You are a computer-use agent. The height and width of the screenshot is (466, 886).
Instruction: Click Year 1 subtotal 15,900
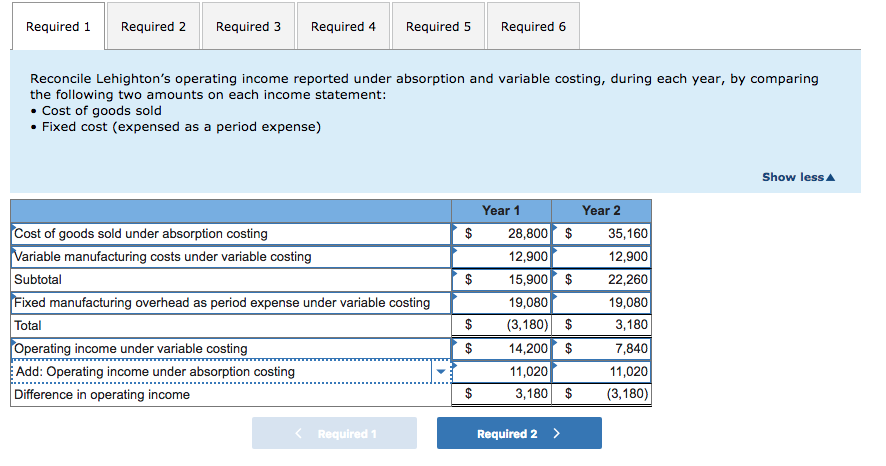(501, 280)
